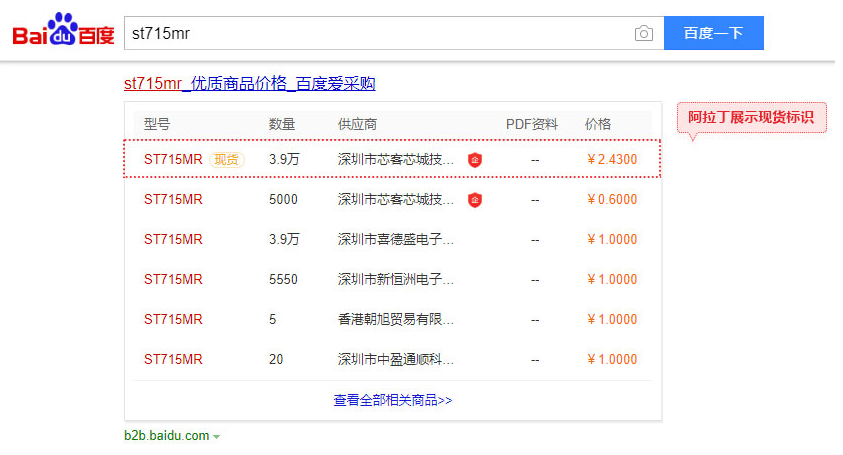
Task: Click price ¥1.0000 in 中盈通顺 row
Action: 612,359
